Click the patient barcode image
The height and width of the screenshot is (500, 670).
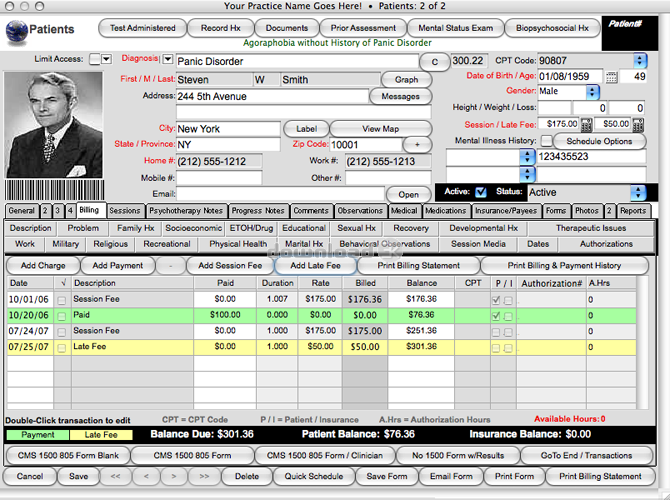(54, 190)
